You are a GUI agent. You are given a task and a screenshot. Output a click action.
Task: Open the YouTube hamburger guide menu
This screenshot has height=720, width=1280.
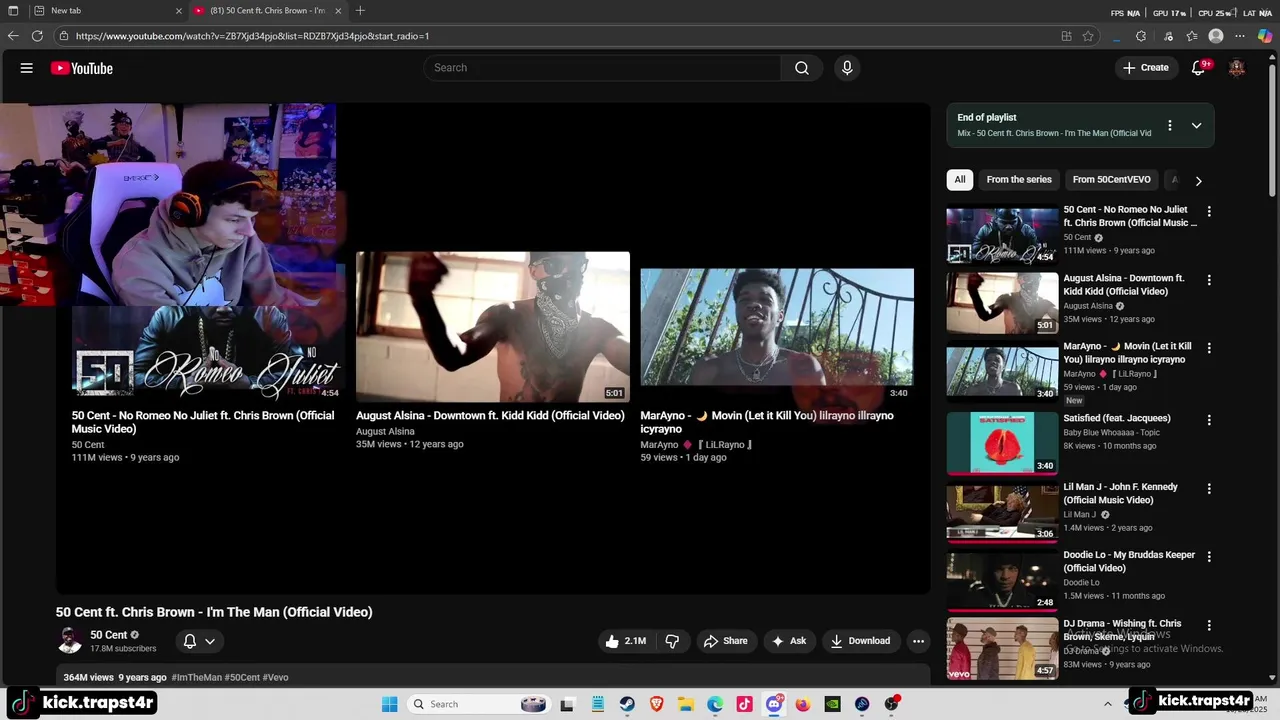tap(27, 68)
